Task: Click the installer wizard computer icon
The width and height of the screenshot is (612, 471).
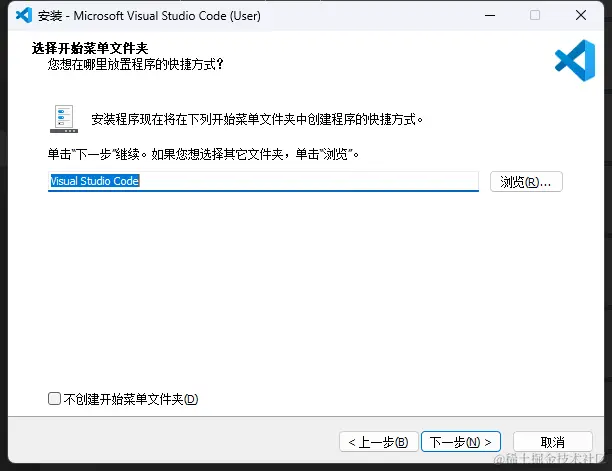Action: [x=64, y=119]
